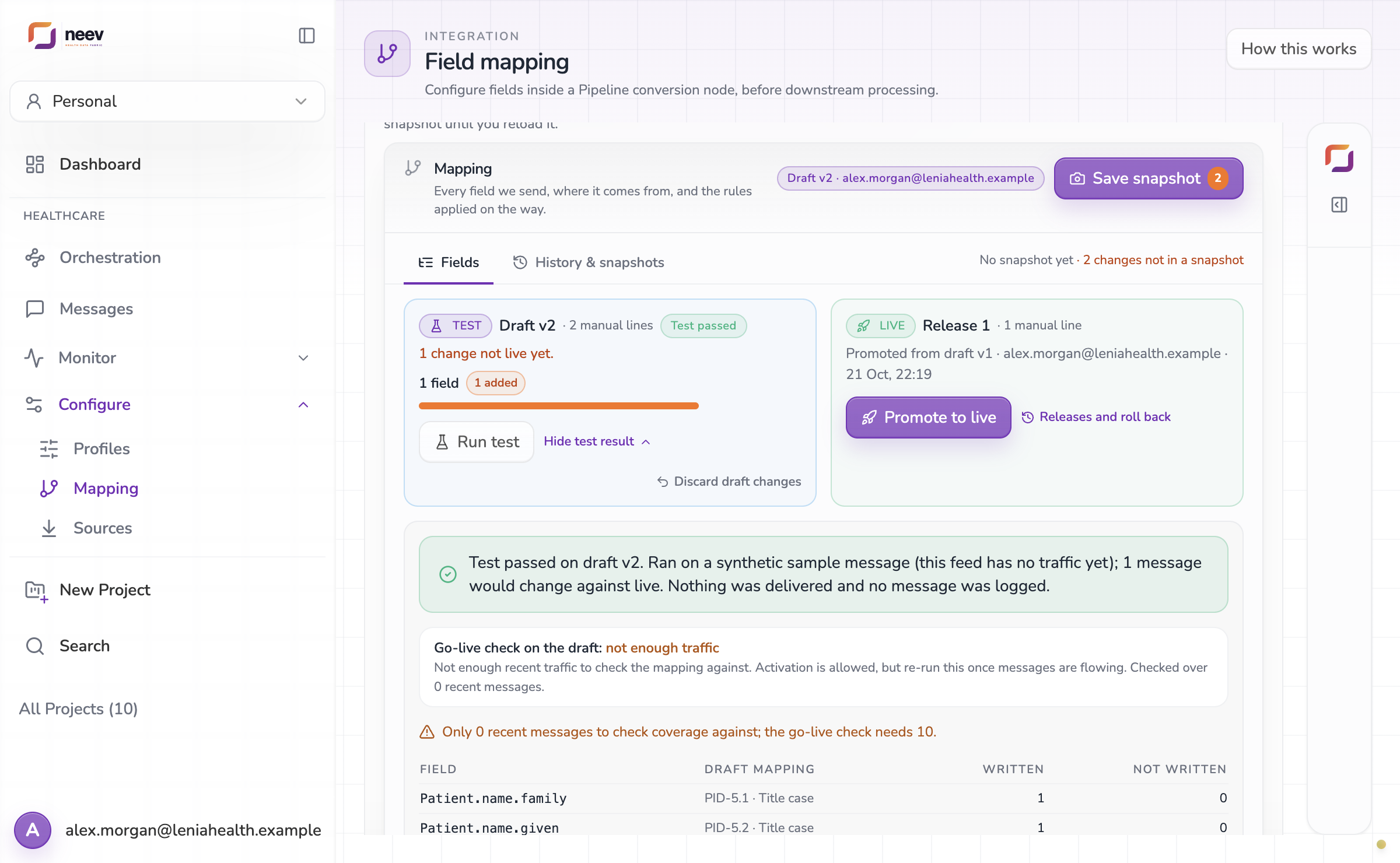Open Sources under Configure
Image resolution: width=1400 pixels, height=863 pixels.
click(103, 528)
